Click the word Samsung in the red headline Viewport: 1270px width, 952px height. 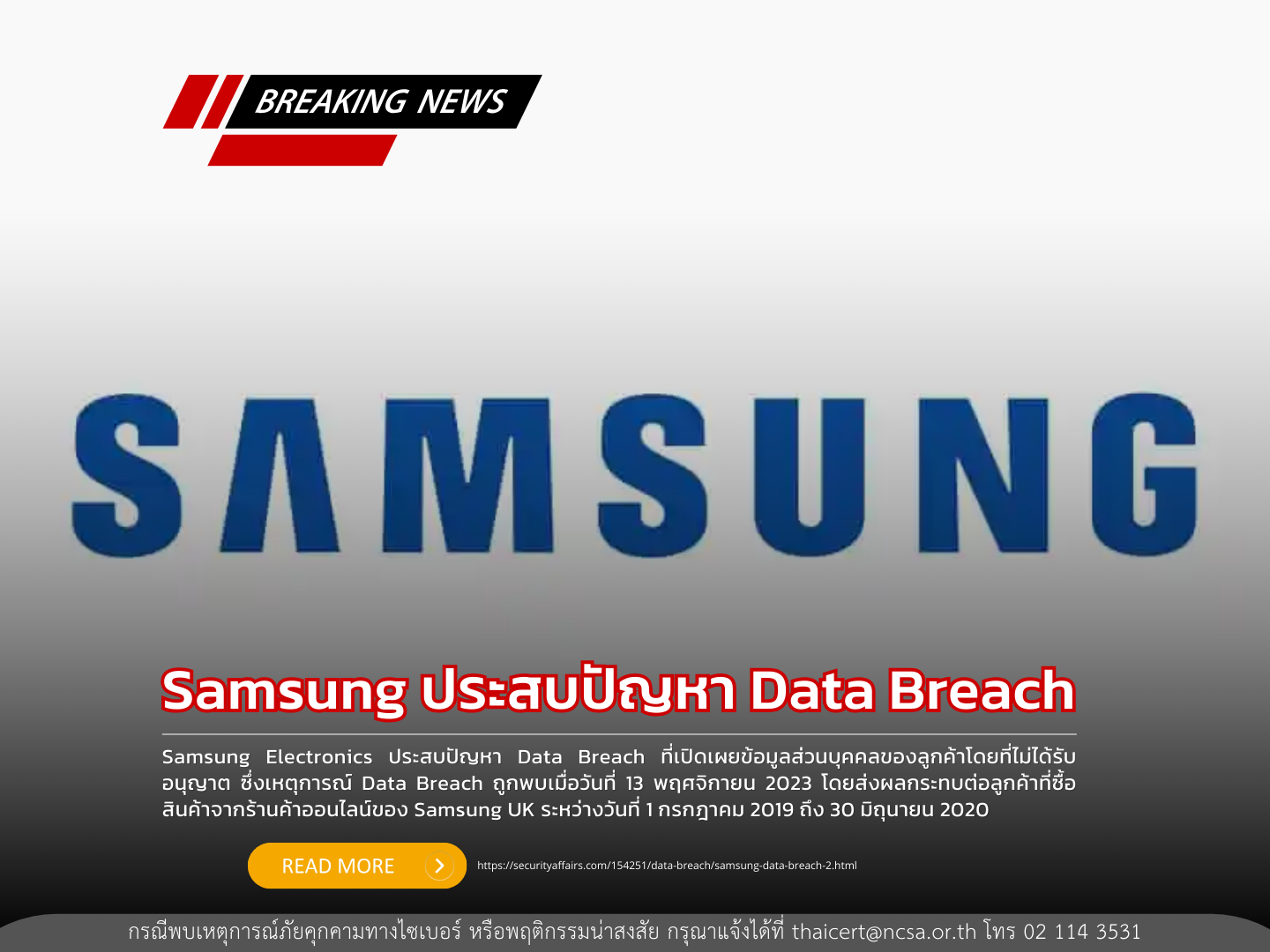[x=284, y=692]
